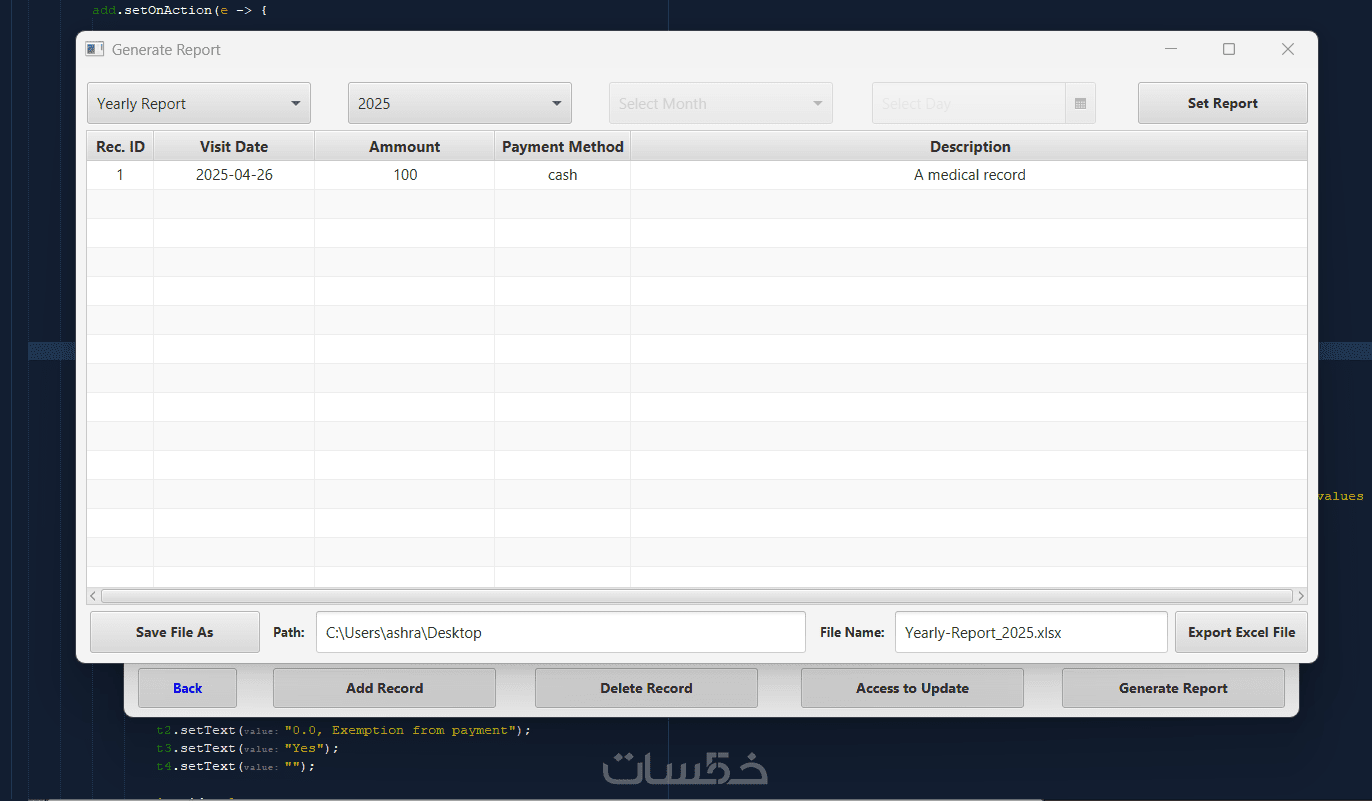Click the Path text field

[x=561, y=632]
